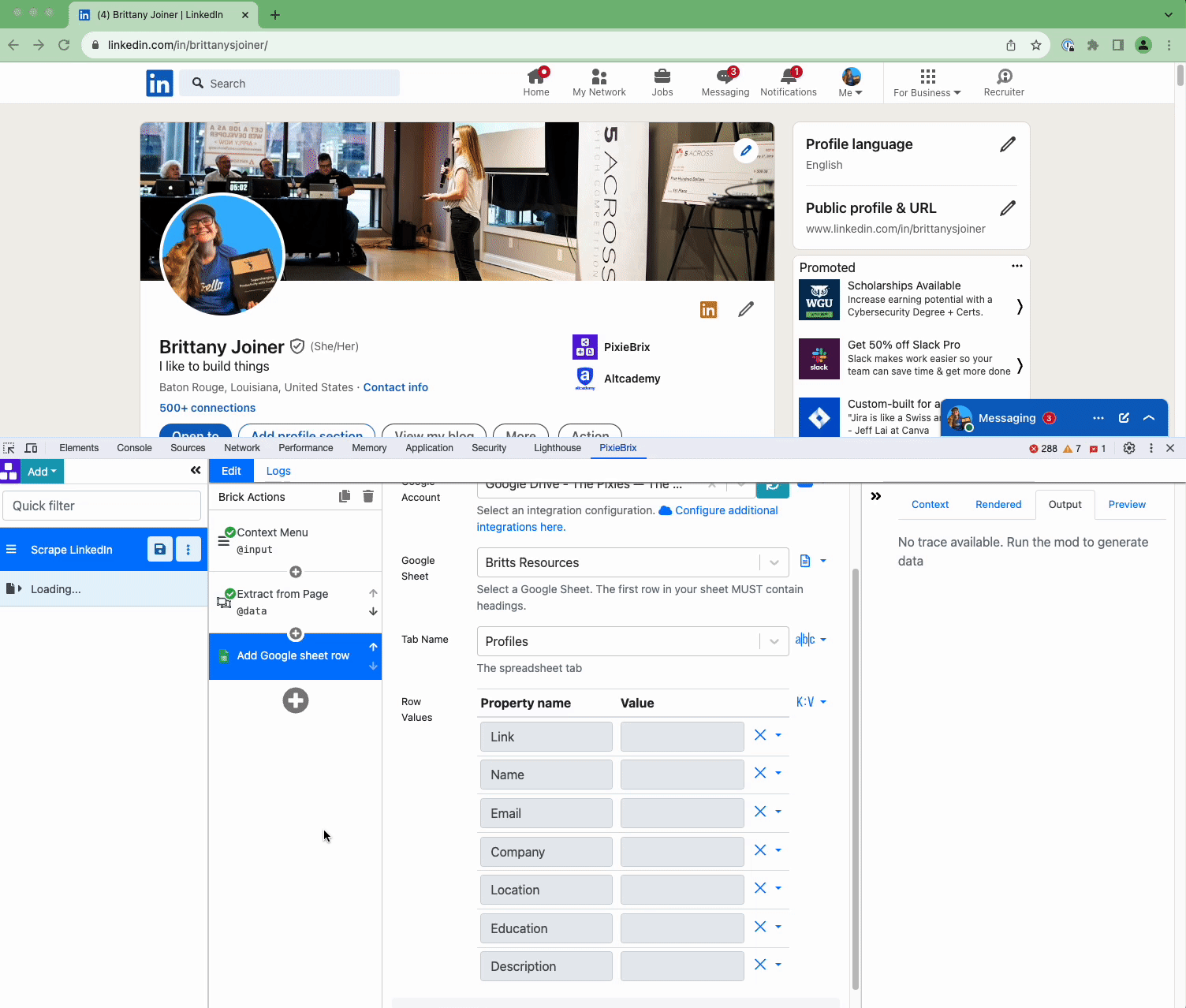Remove the Email row with the X icon
Viewport: 1186px width, 1008px height.
coord(760,812)
